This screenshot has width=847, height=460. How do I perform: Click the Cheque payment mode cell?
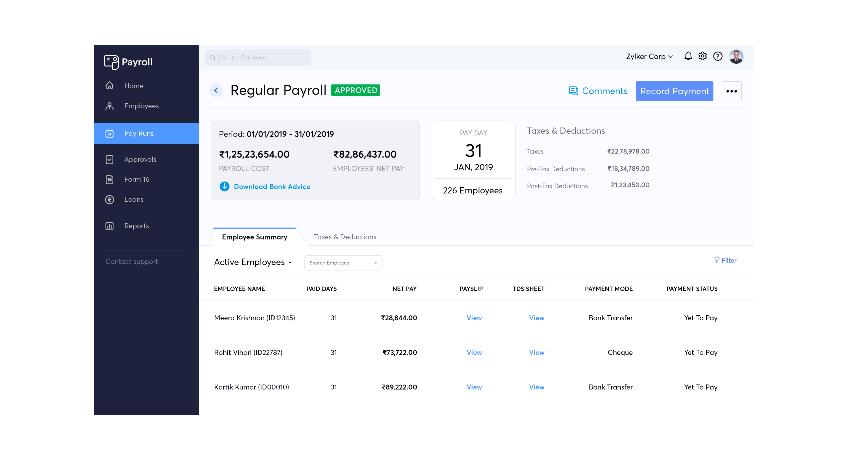[620, 352]
